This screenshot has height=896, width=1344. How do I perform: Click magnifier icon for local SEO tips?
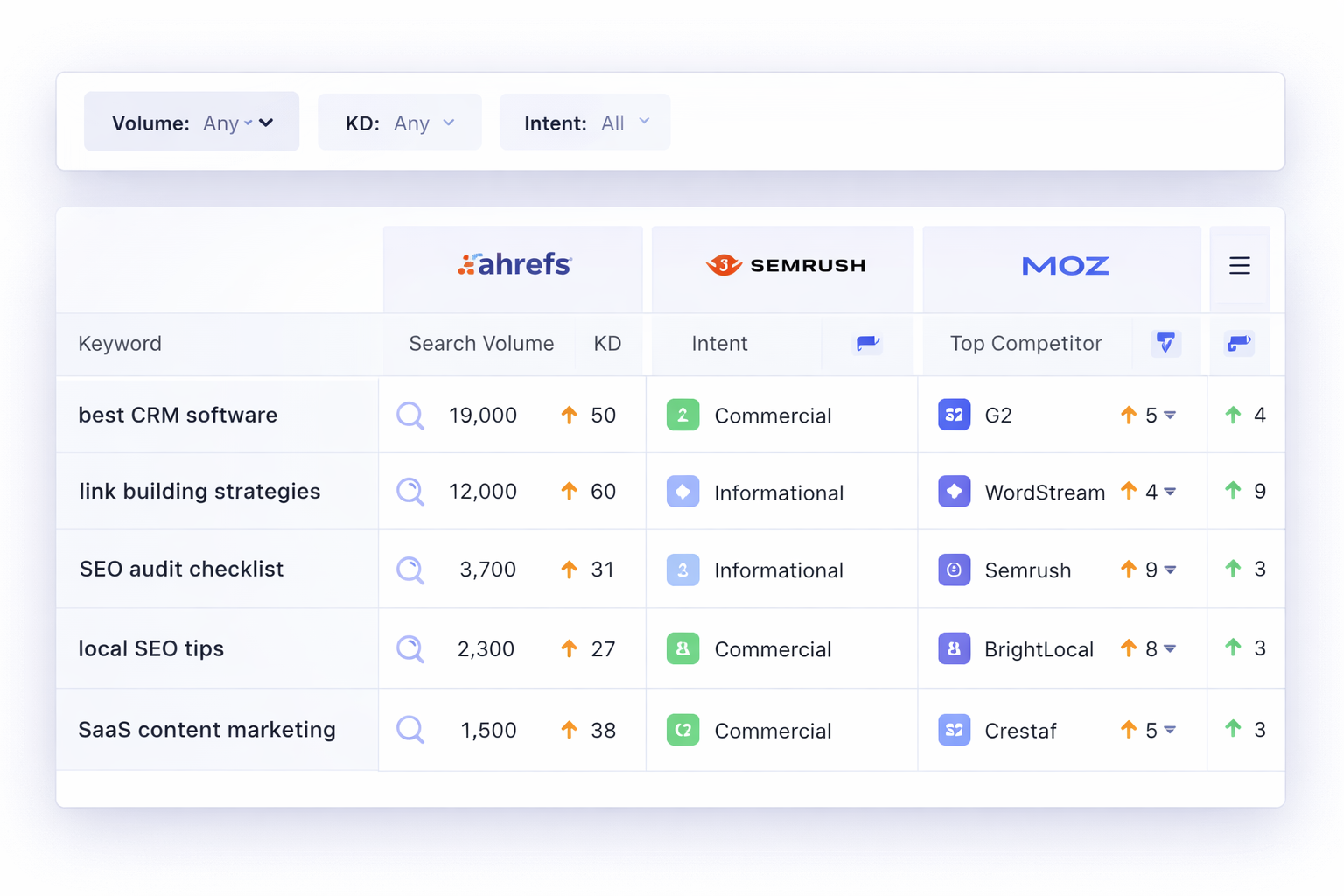[410, 648]
